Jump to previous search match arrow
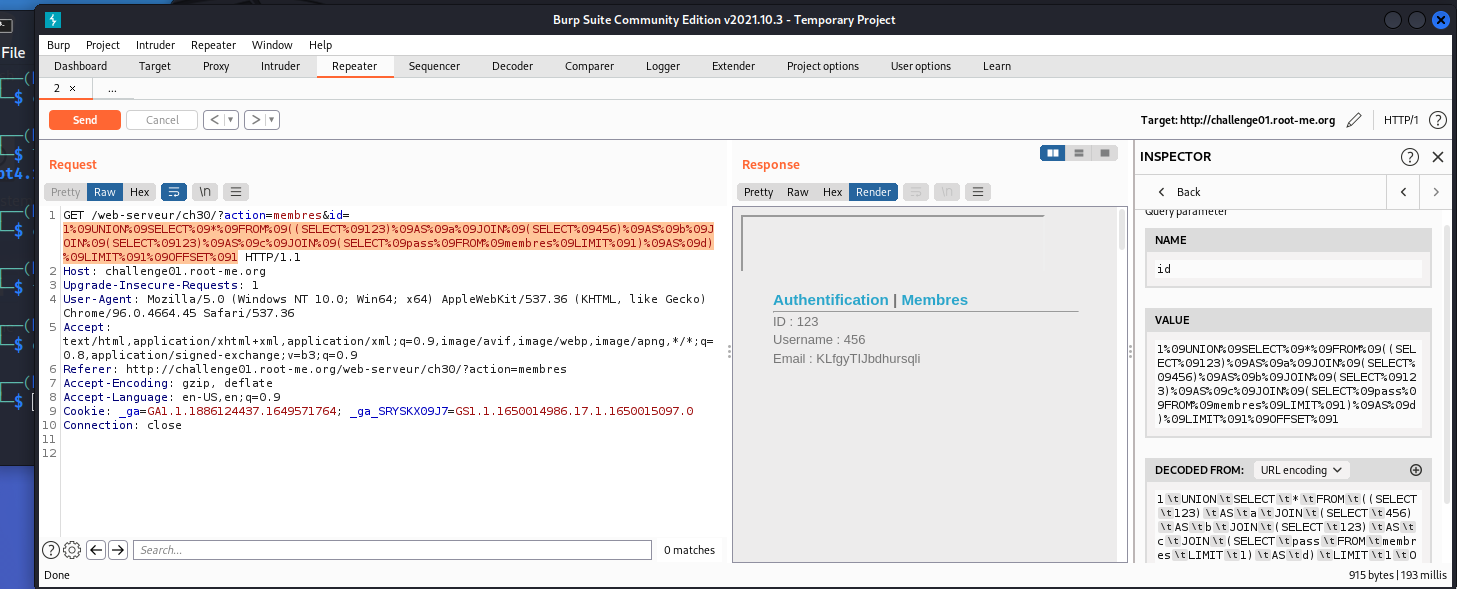This screenshot has width=1457, height=589. 96,550
